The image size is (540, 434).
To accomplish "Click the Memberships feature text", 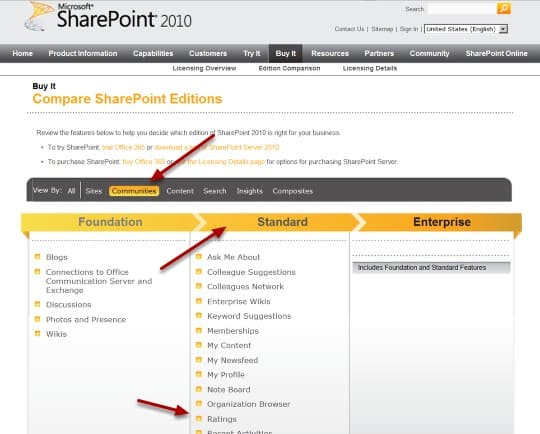I will (233, 331).
